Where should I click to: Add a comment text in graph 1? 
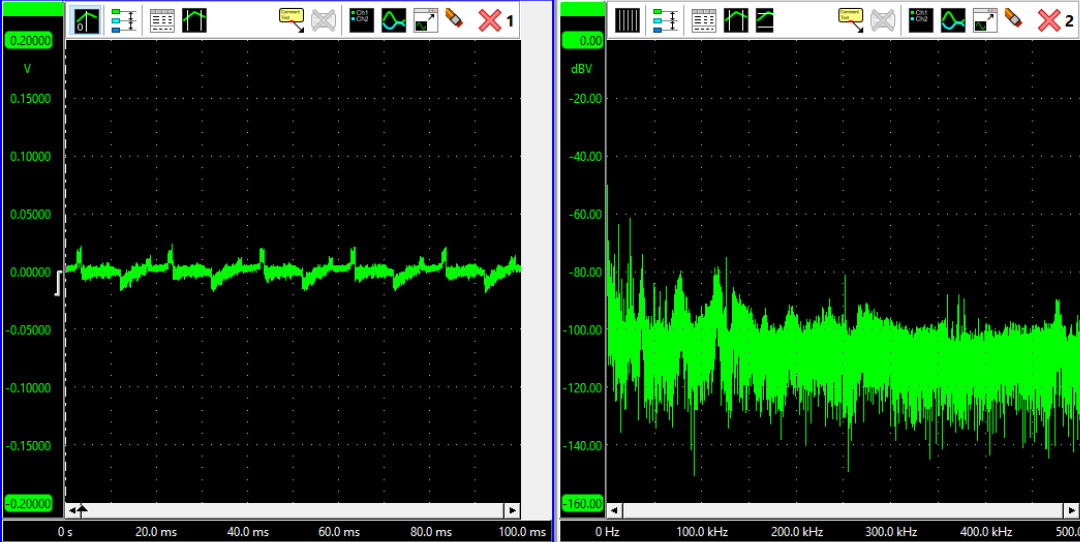click(291, 20)
